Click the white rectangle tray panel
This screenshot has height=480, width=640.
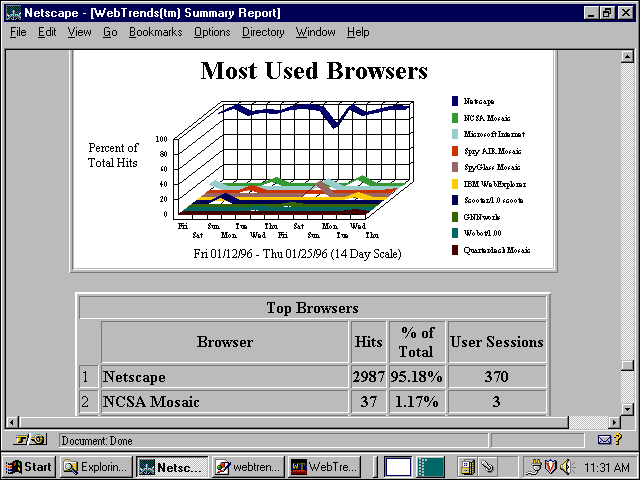398,467
